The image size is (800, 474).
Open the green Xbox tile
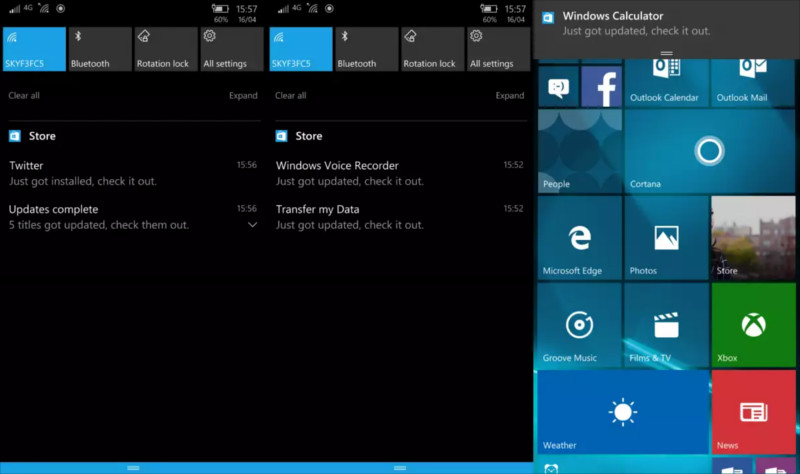[753, 325]
